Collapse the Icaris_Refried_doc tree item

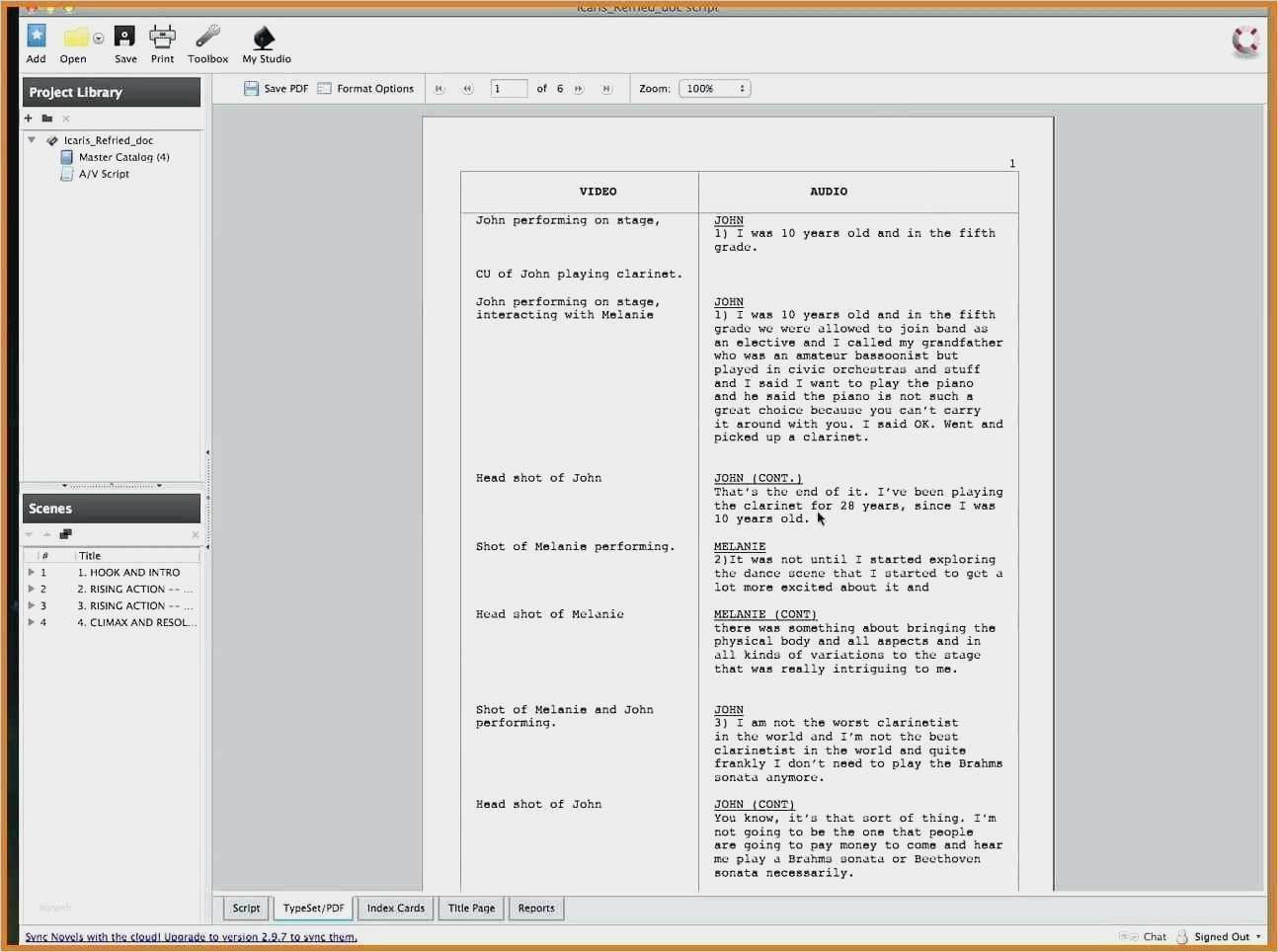(32, 139)
